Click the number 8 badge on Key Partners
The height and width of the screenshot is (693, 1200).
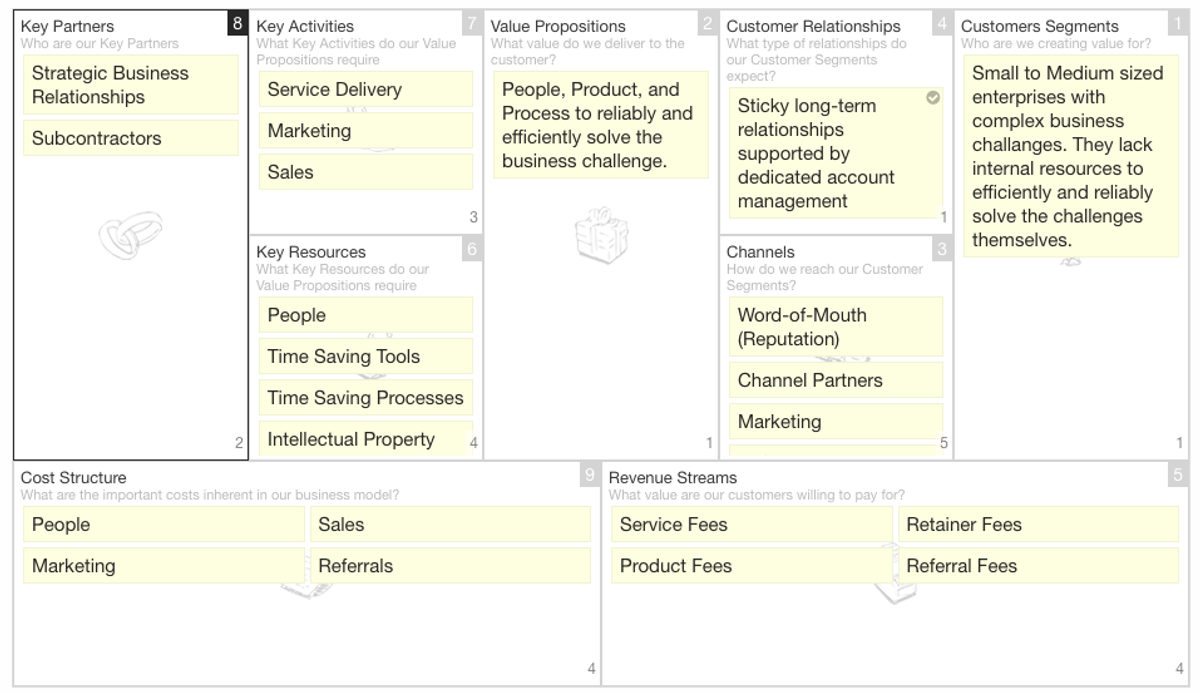pos(237,23)
